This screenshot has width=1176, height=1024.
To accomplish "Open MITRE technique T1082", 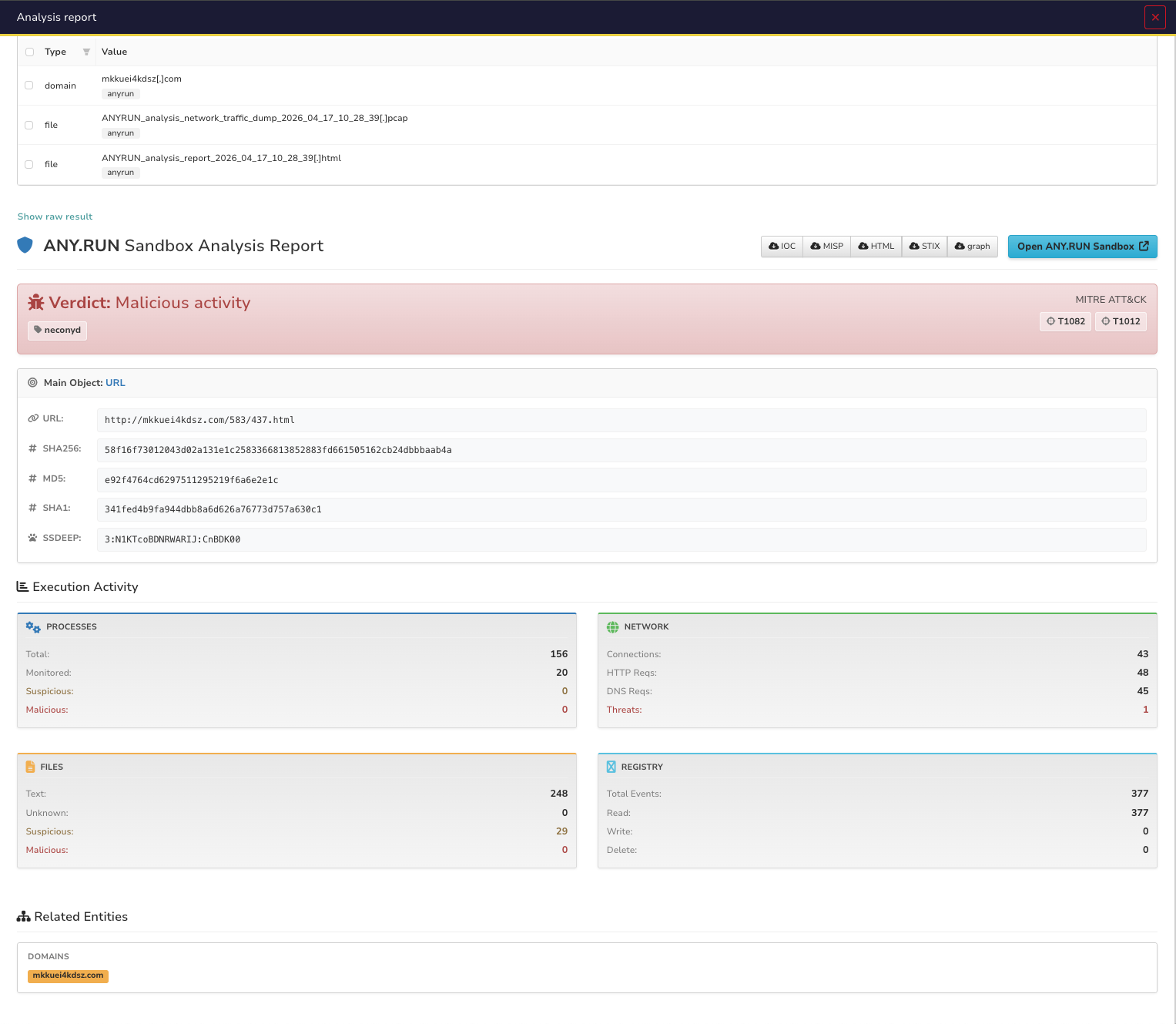I will click(x=1065, y=321).
